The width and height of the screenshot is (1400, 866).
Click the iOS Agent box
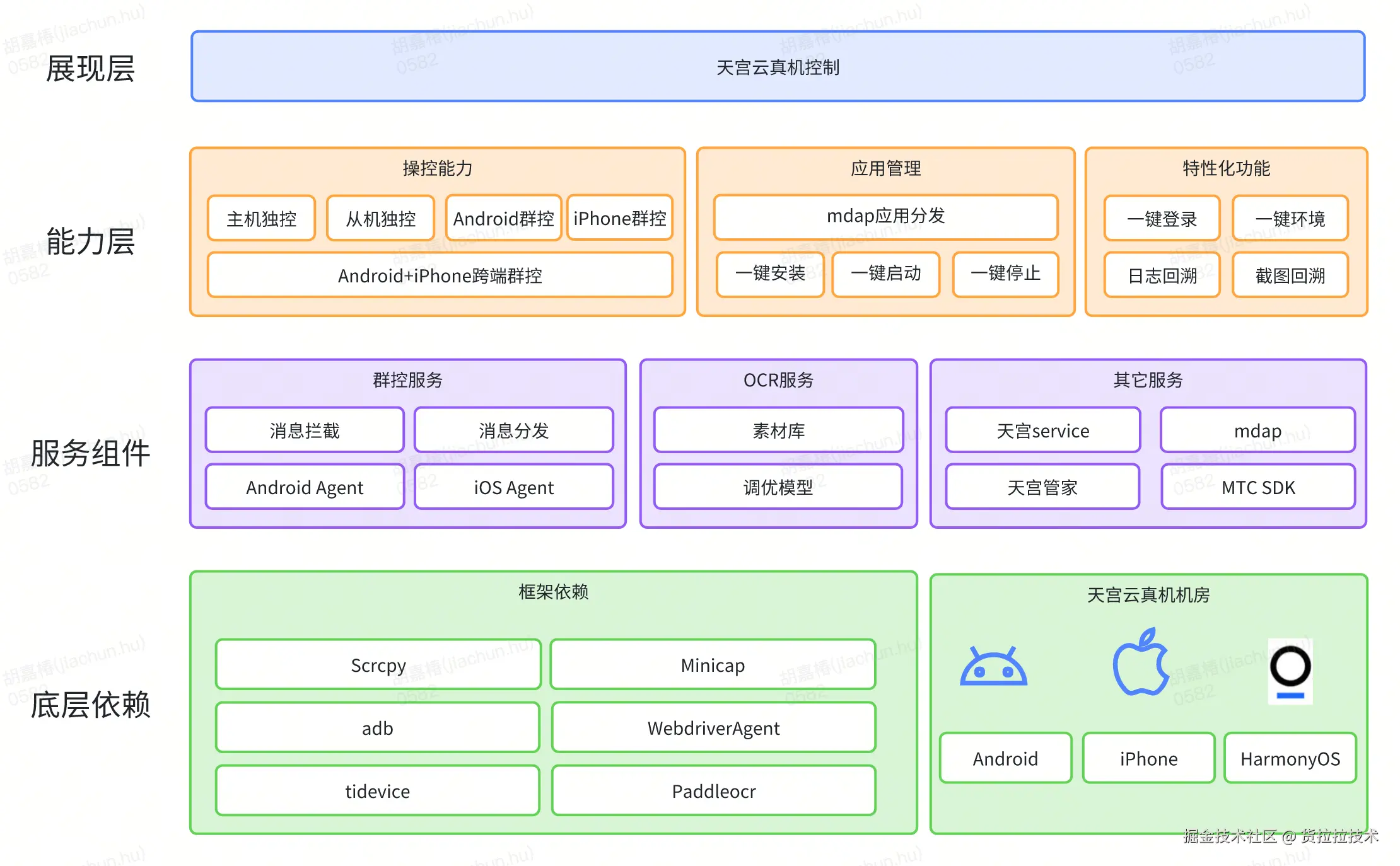tap(513, 487)
